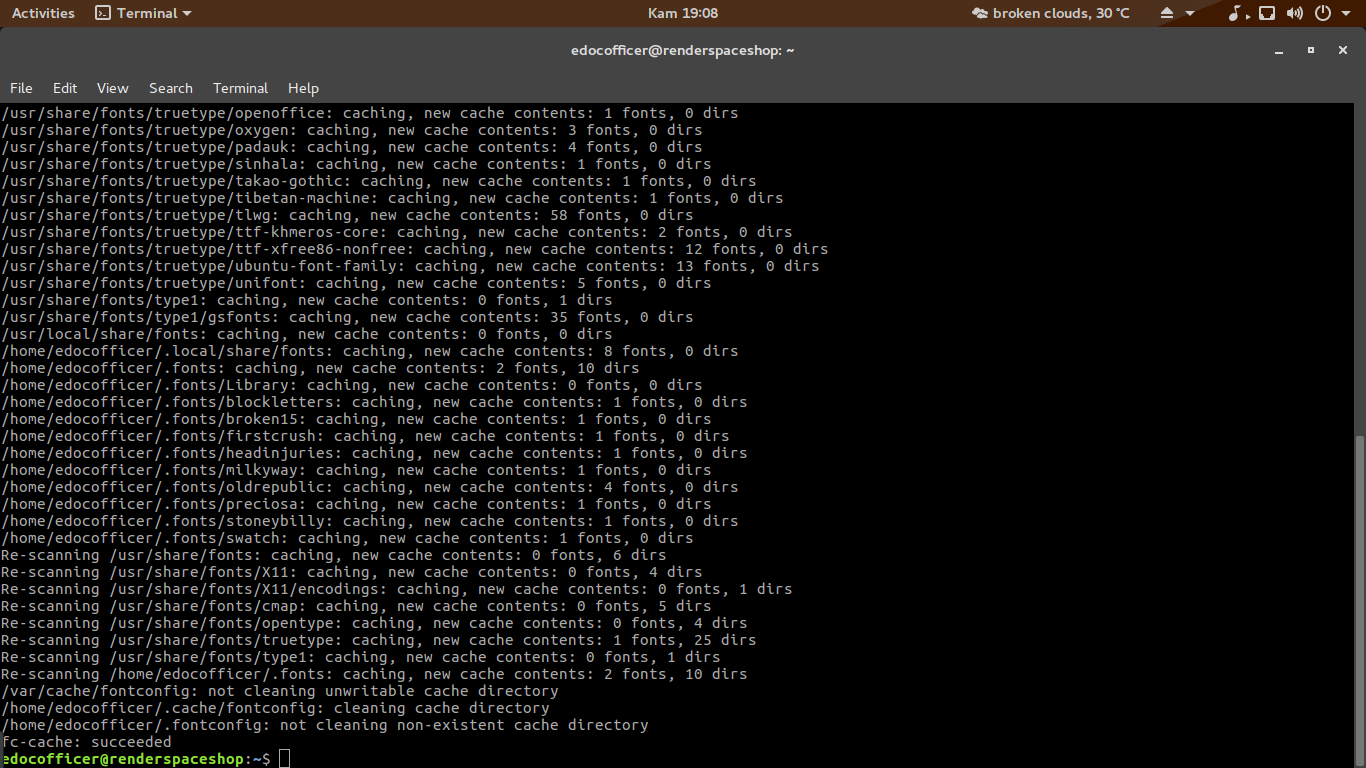The image size is (1366, 768).
Task: Click the music note icon in top bar
Action: coord(1235,13)
